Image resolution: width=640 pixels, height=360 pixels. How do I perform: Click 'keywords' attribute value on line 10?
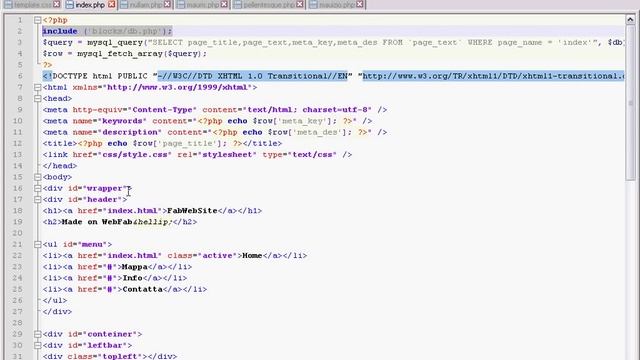click(x=122, y=121)
